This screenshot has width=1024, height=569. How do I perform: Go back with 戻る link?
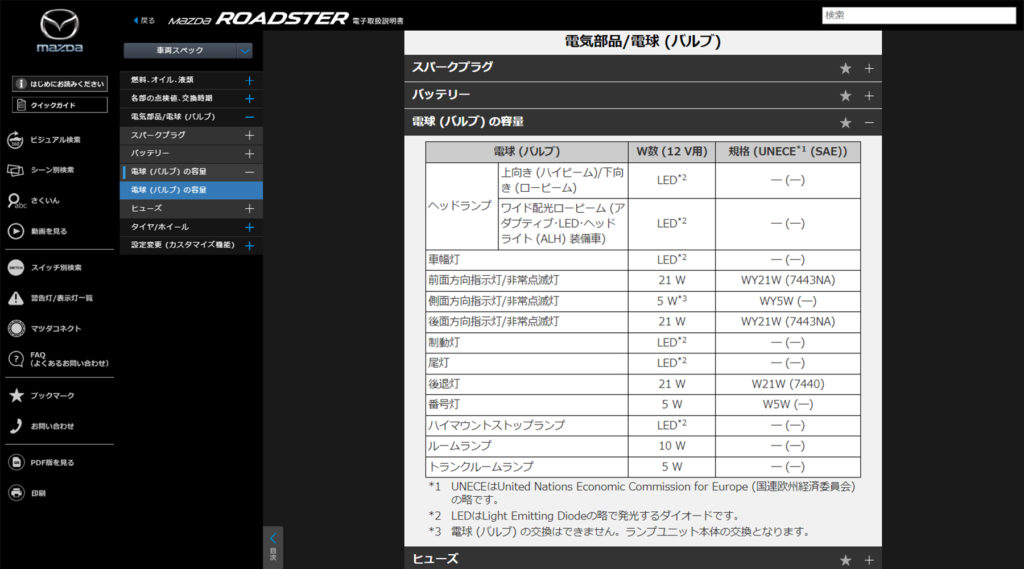click(144, 20)
